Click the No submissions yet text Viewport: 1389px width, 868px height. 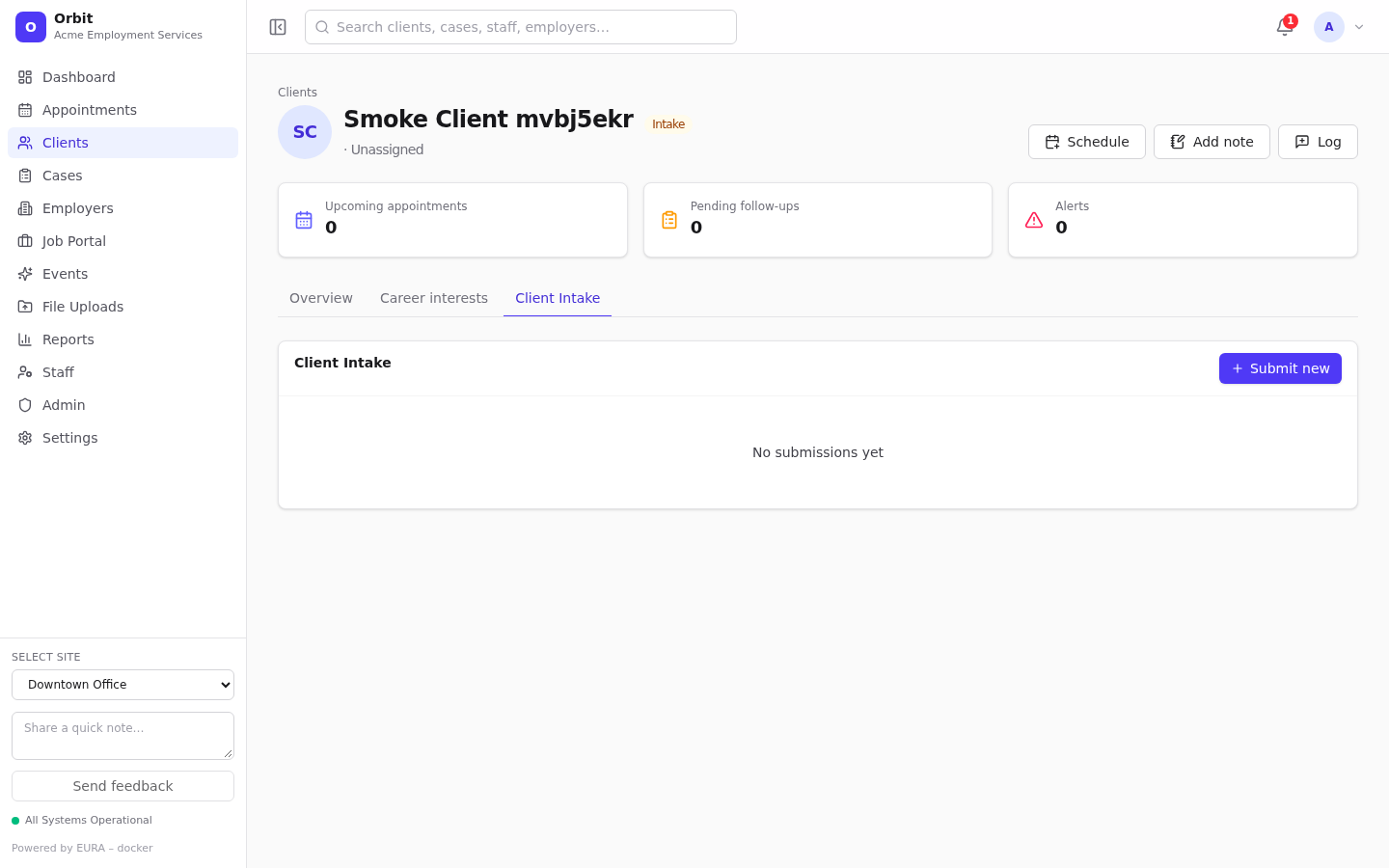pyautogui.click(x=818, y=452)
